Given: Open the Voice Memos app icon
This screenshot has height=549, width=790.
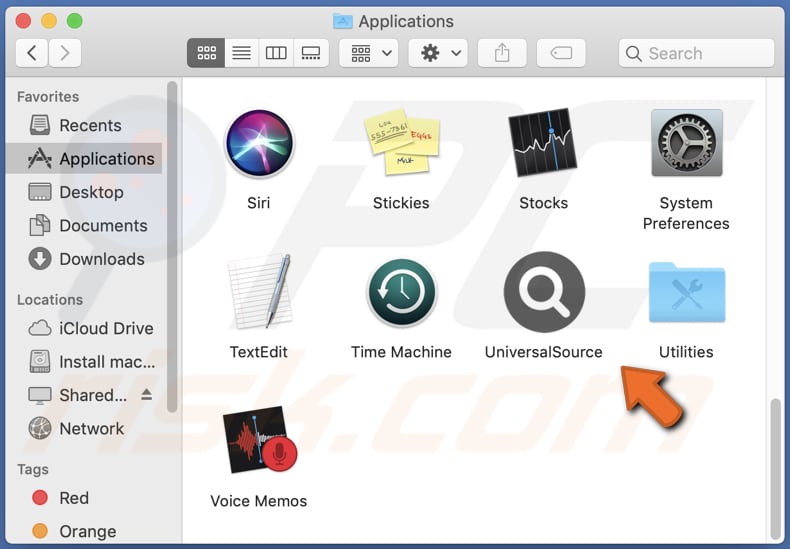Looking at the screenshot, I should [259, 441].
